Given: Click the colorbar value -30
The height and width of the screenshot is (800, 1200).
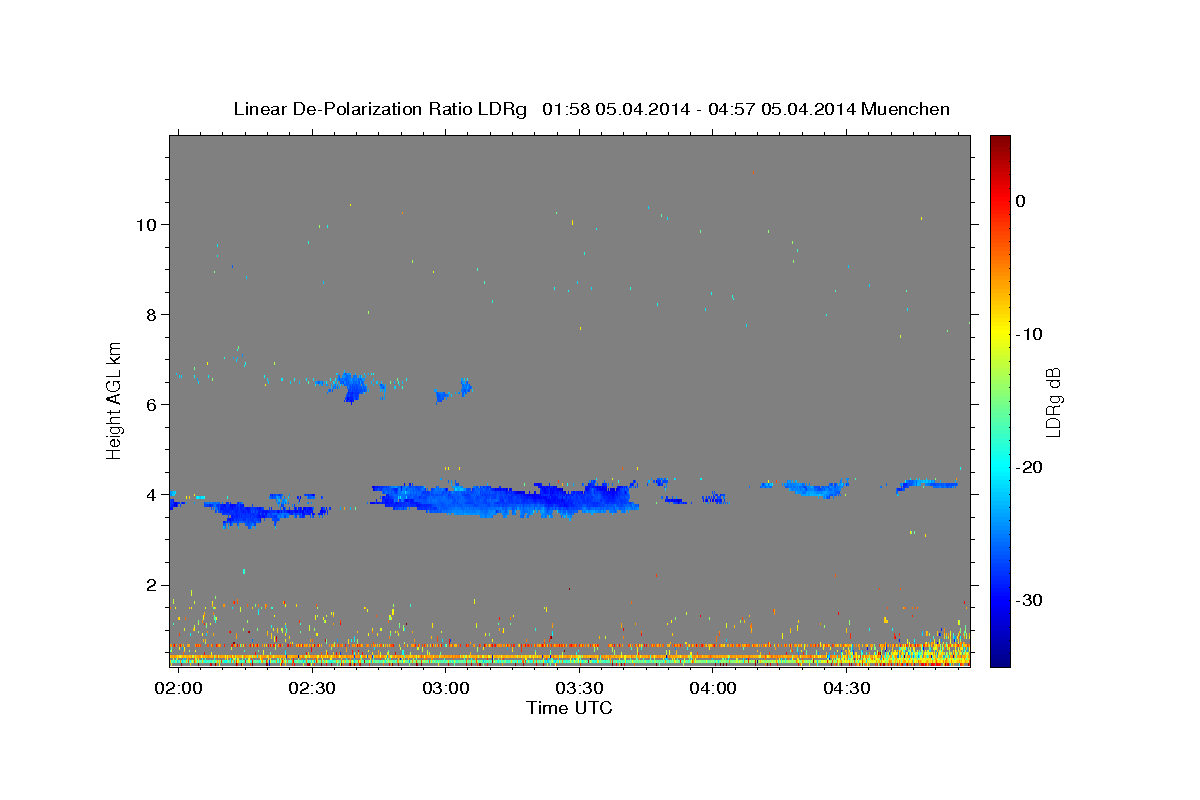Looking at the screenshot, I should [x=1030, y=600].
